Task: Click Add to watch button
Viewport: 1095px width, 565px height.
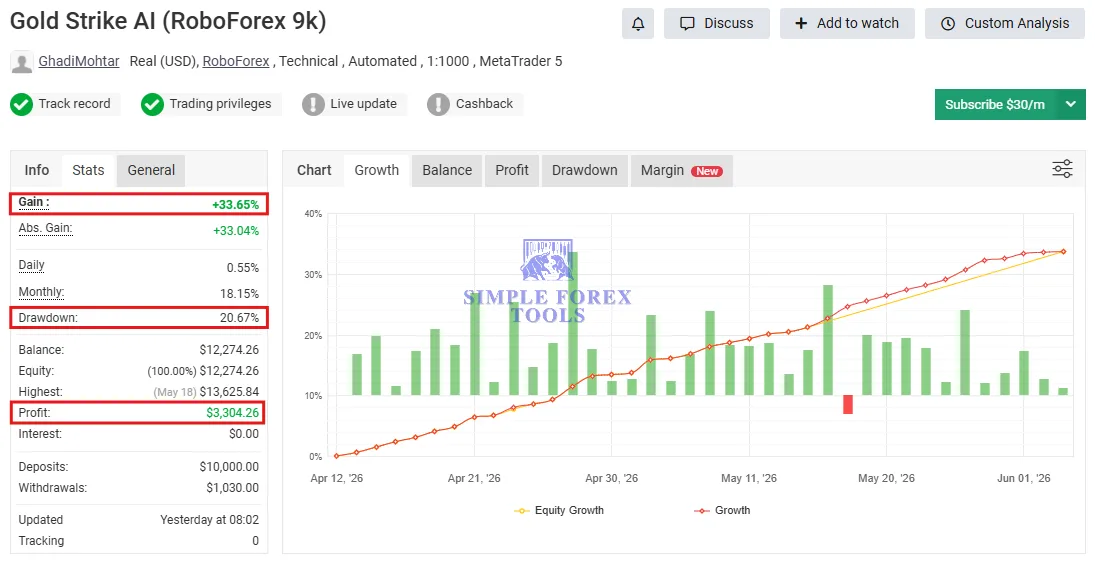Action: (847, 24)
